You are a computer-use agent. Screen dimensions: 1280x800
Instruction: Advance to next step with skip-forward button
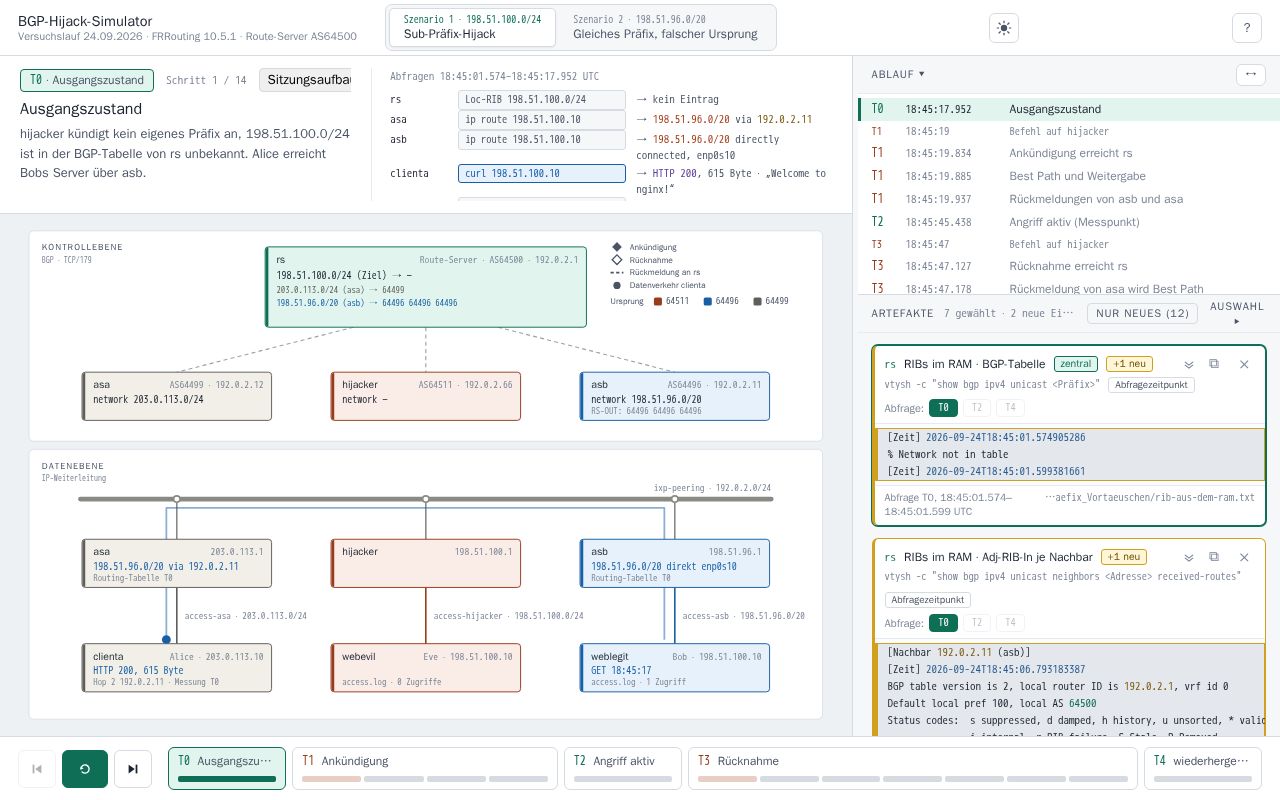pos(133,769)
